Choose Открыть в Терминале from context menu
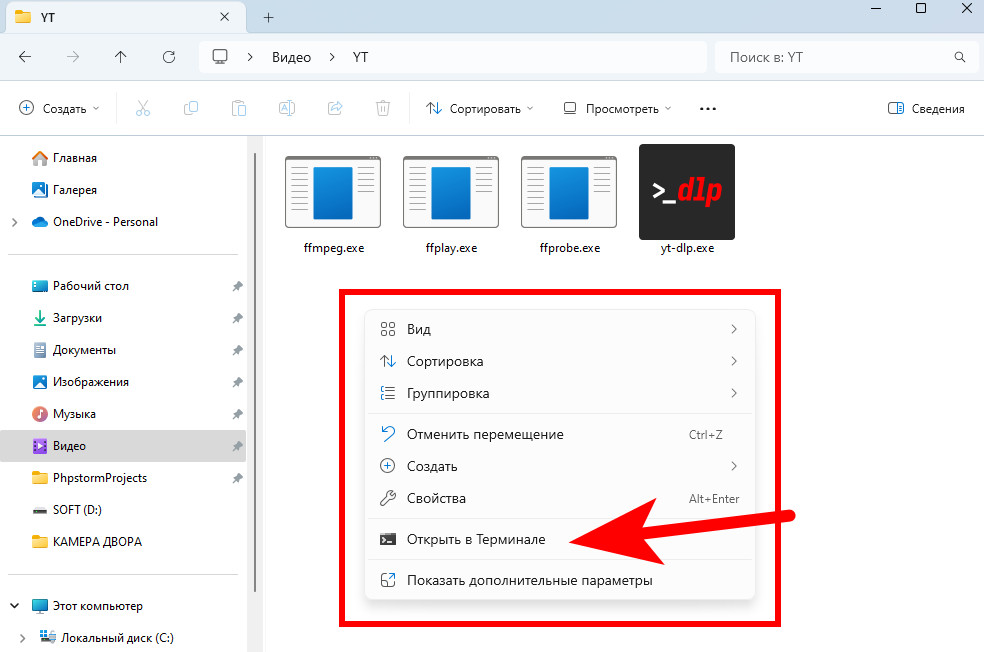The height and width of the screenshot is (652, 984). click(x=476, y=539)
